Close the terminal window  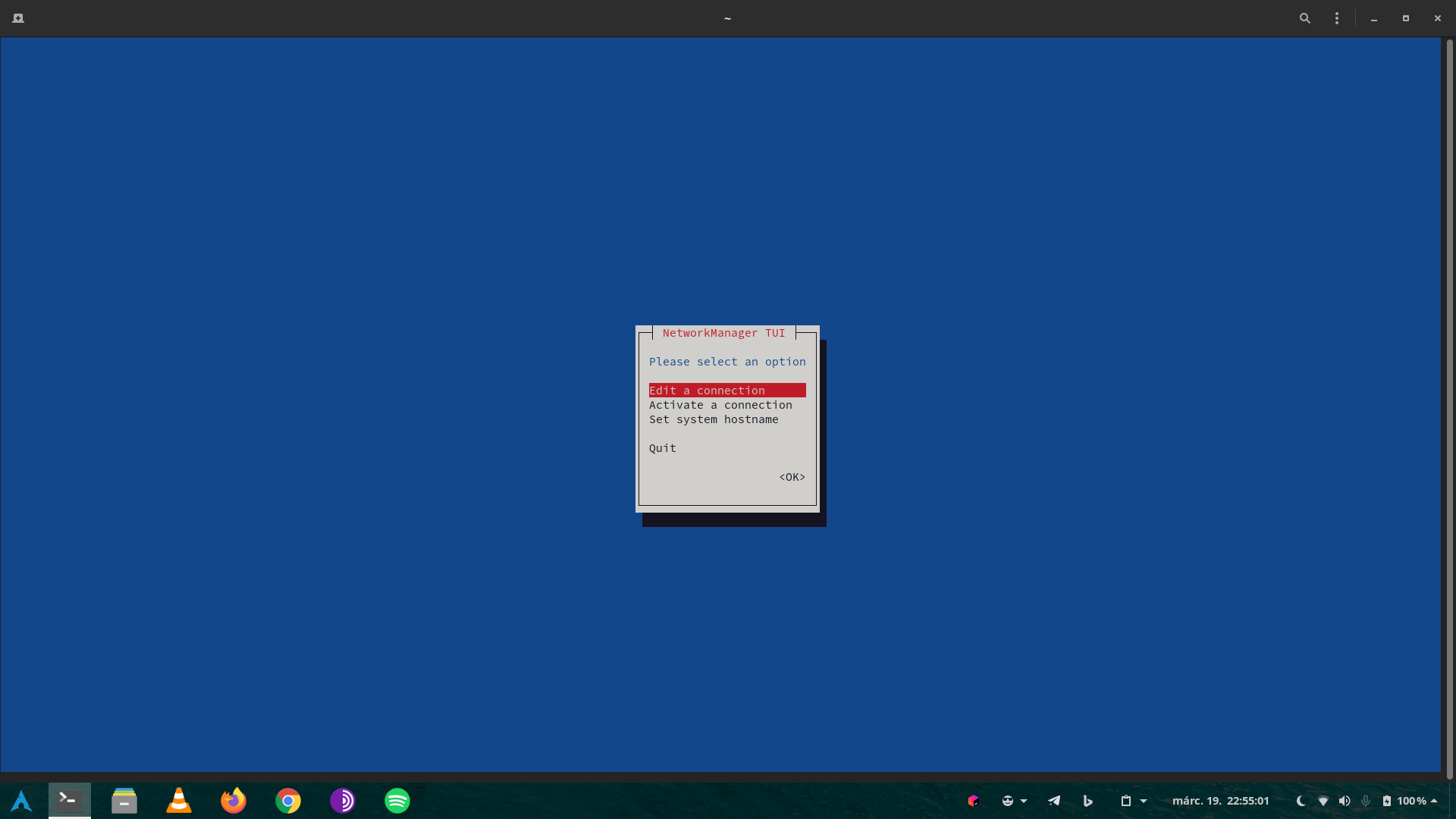click(x=1438, y=18)
